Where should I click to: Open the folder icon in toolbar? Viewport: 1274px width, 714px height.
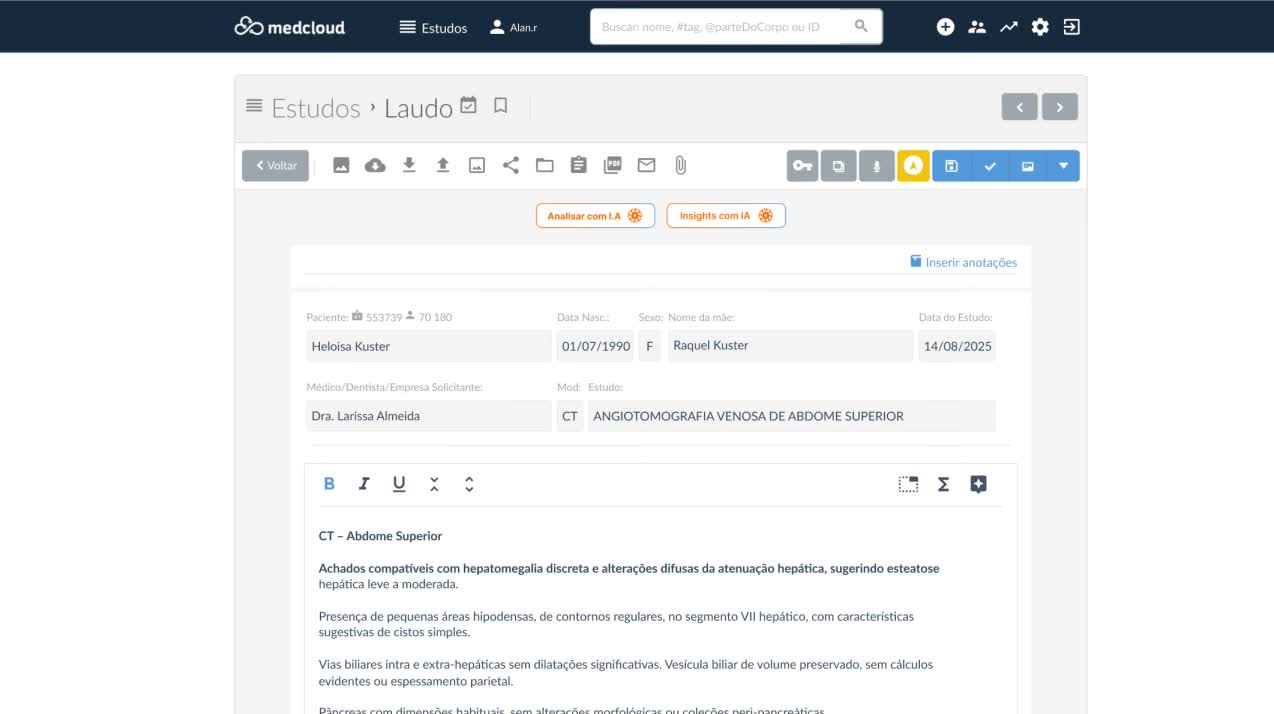[x=545, y=165]
